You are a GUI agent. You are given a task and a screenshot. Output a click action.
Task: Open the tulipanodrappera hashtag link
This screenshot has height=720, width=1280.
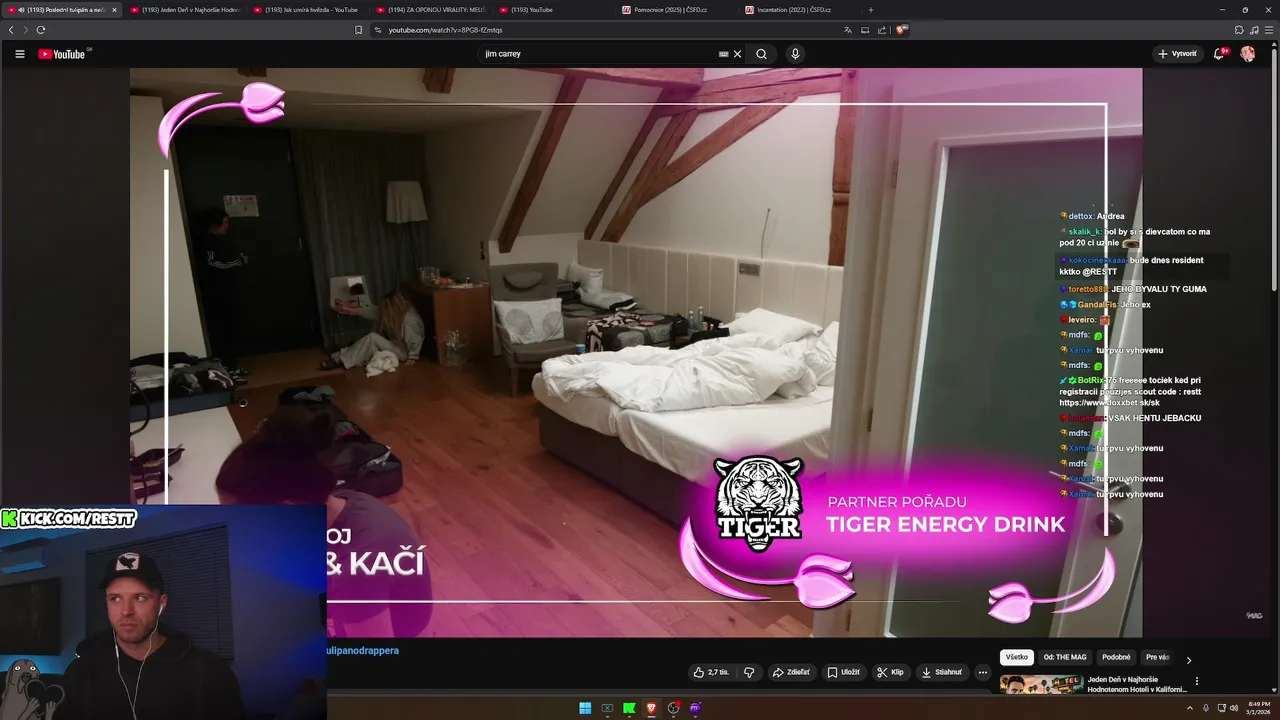pyautogui.click(x=363, y=650)
